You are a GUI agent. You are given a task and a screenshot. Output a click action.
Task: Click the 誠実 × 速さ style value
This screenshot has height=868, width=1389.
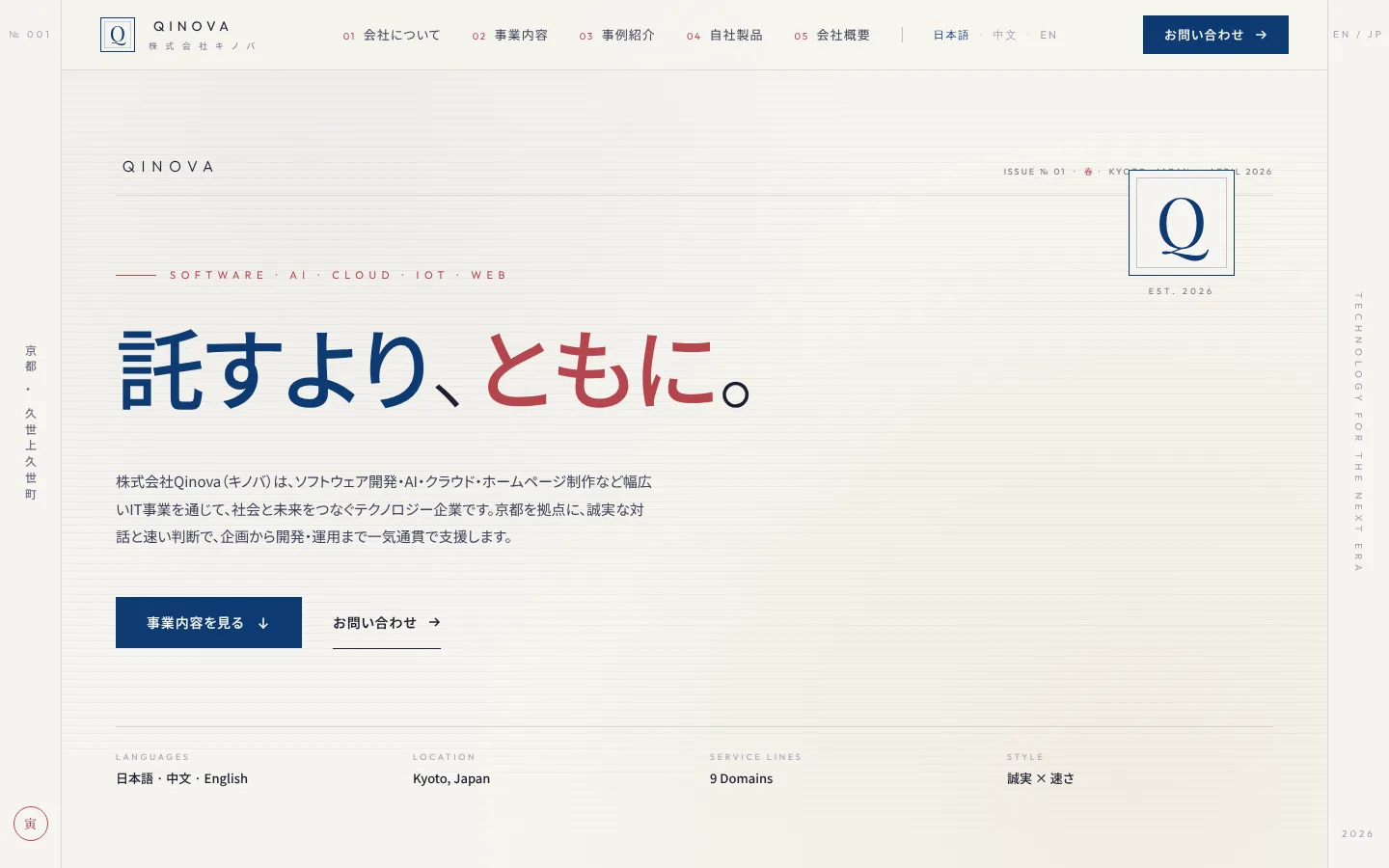pos(1041,778)
